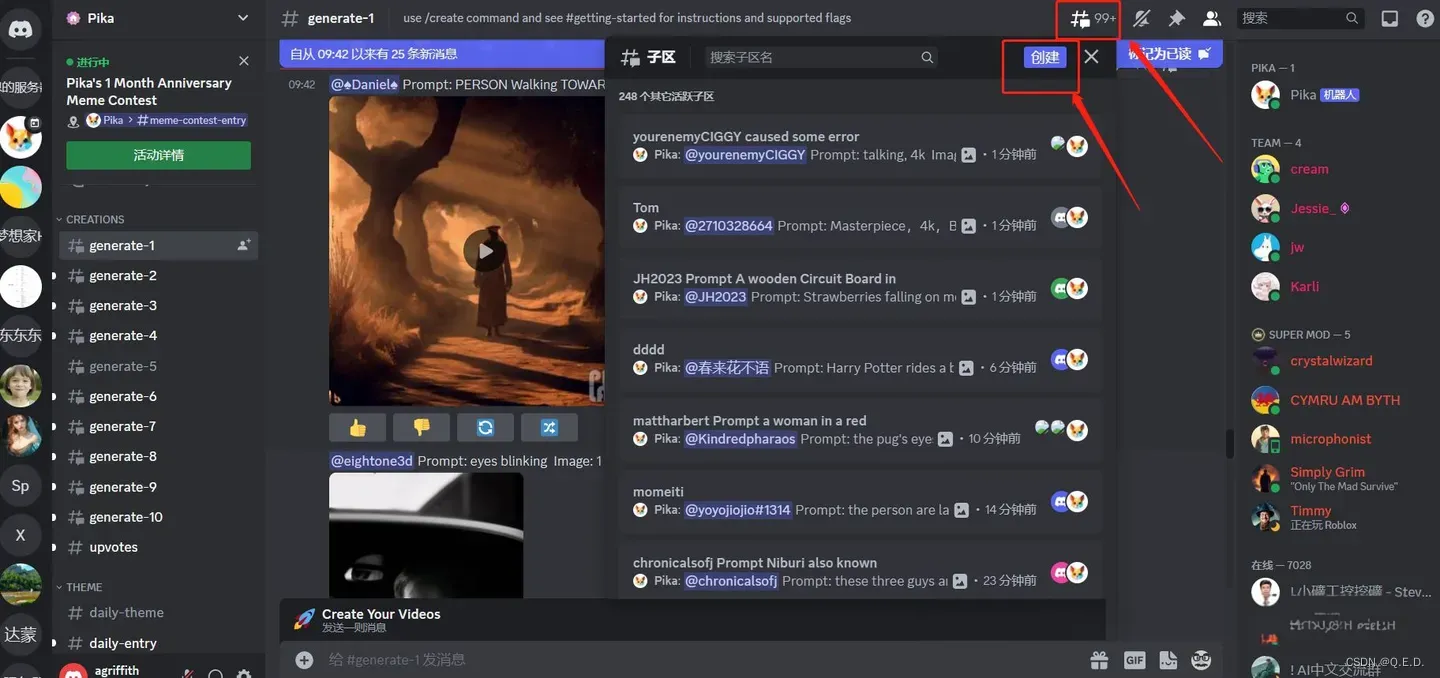The height and width of the screenshot is (678, 1440).
Task: Open the 达蒙 server icon
Action: tap(21, 634)
